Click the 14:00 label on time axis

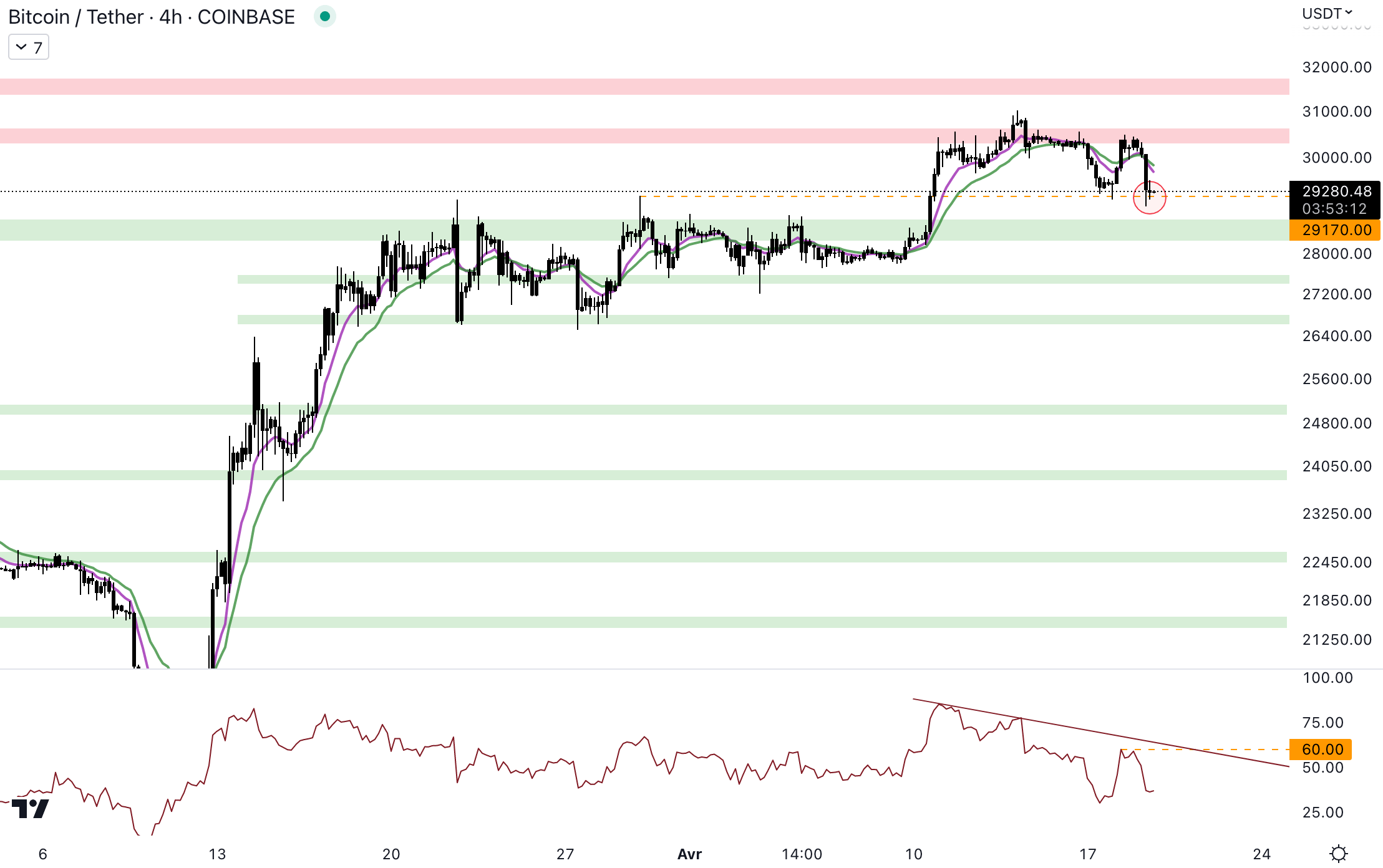[802, 854]
